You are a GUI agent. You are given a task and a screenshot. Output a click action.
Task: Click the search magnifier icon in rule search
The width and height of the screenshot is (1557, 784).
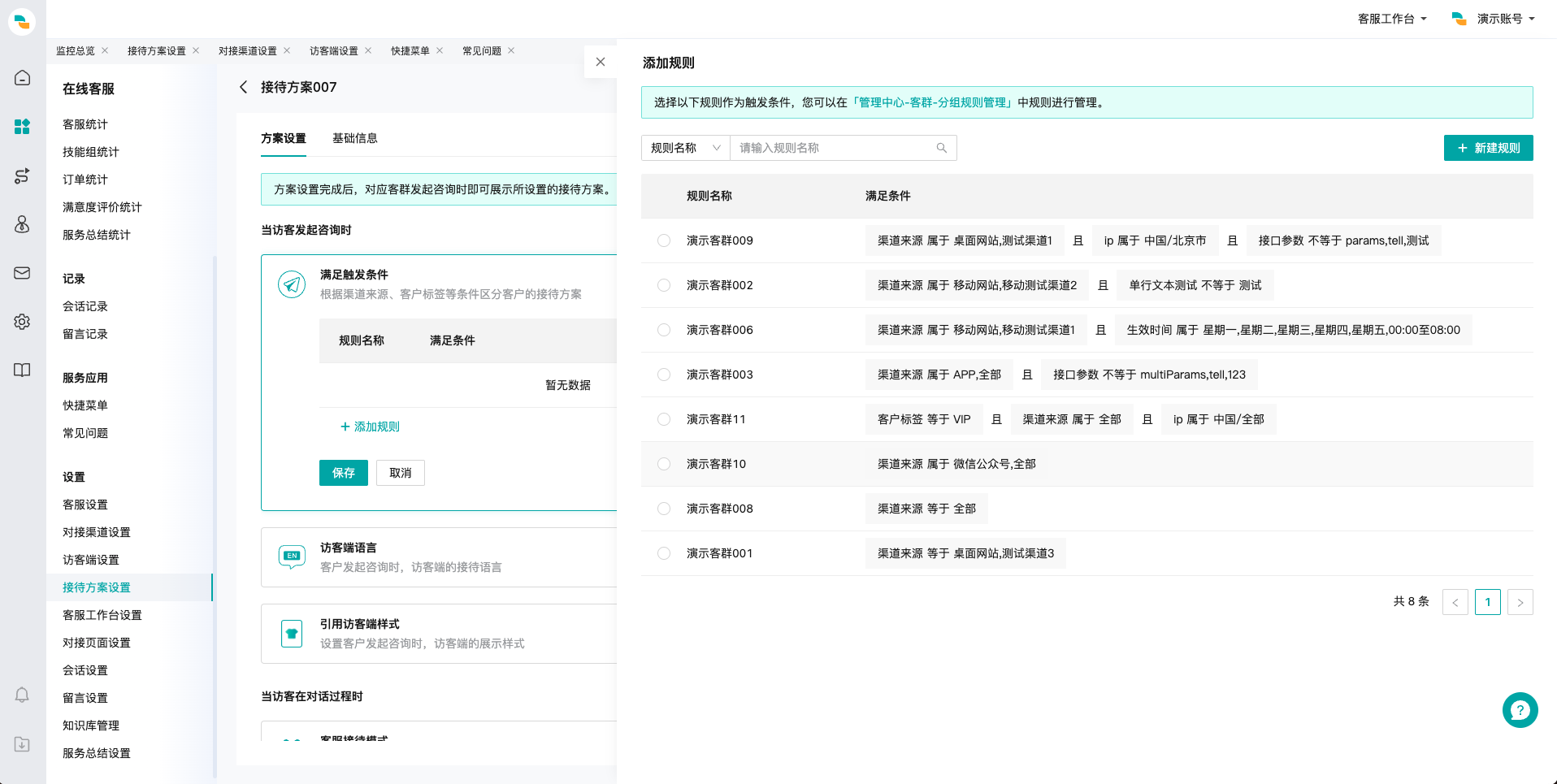coord(942,148)
